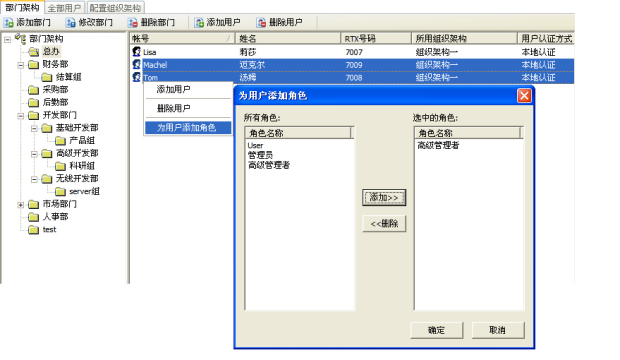Click the 删除用户 toolbar icon
This screenshot has width=620, height=360.
(x=261, y=23)
